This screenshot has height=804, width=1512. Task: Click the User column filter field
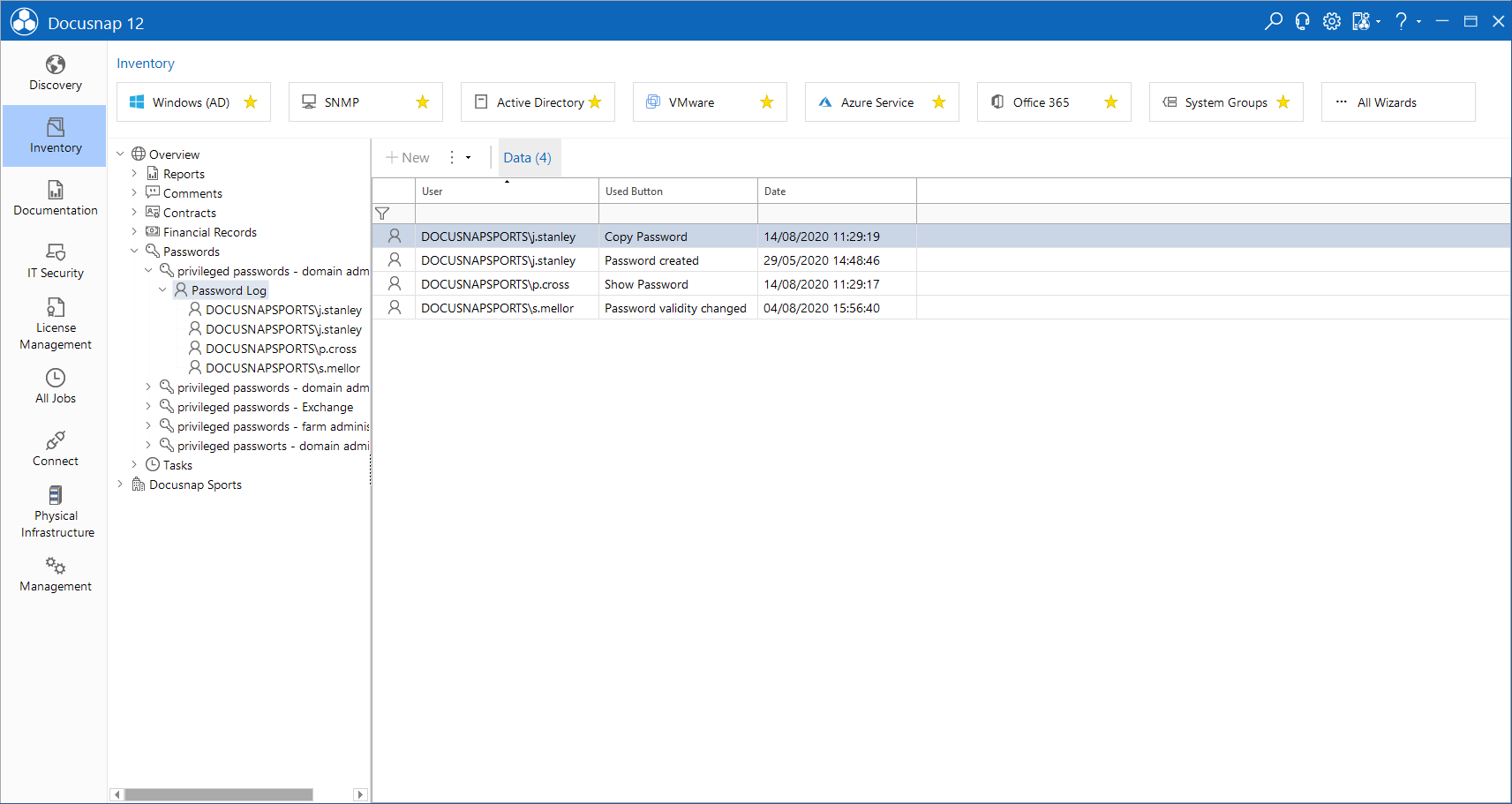507,214
